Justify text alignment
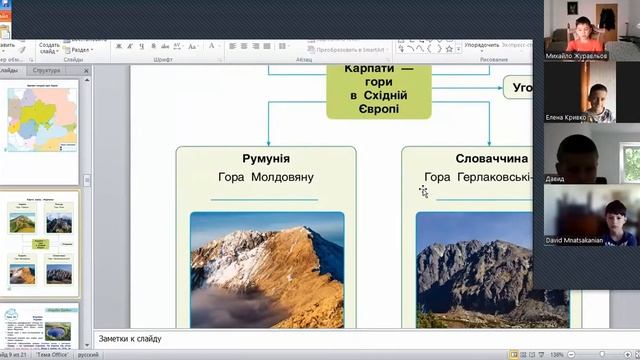Screen dimensions: 640x360 click(x=267, y=47)
